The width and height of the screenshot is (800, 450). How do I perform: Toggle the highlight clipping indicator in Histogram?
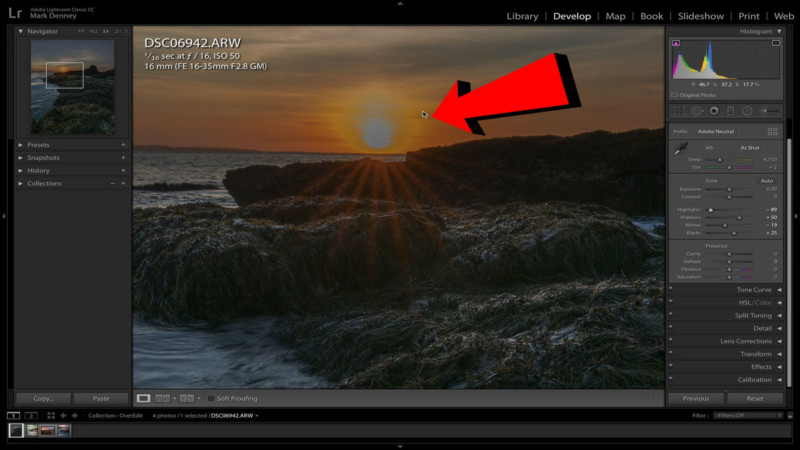[x=777, y=44]
